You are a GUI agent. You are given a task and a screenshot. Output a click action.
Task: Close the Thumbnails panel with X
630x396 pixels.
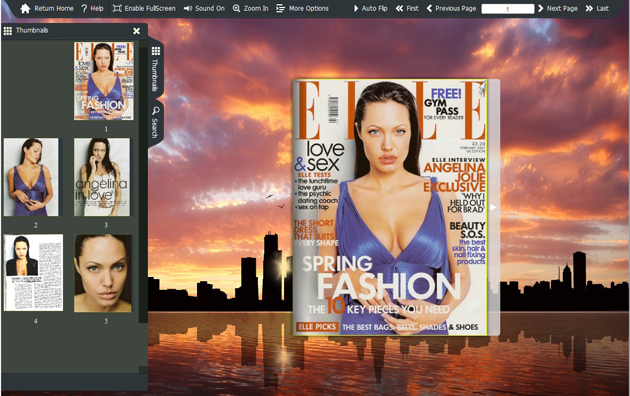137,31
